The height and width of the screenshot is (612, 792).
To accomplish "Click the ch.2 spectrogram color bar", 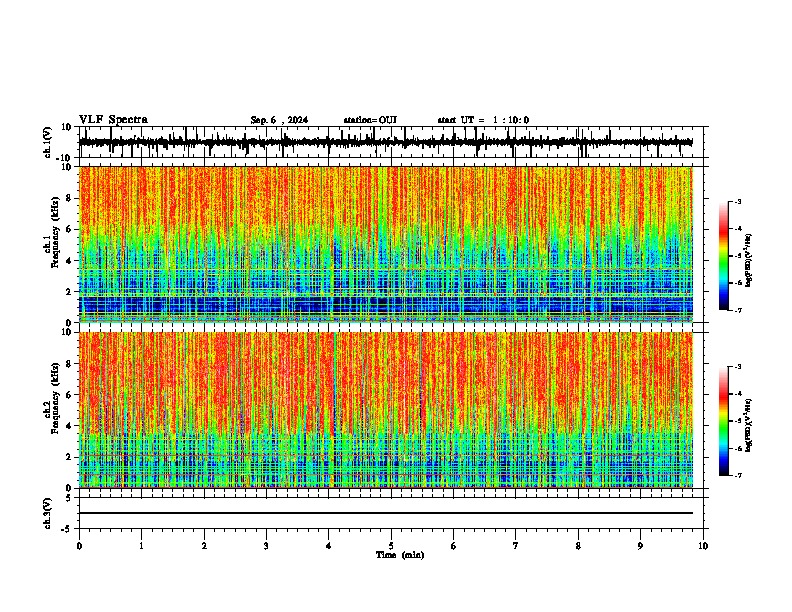I will 724,421.
